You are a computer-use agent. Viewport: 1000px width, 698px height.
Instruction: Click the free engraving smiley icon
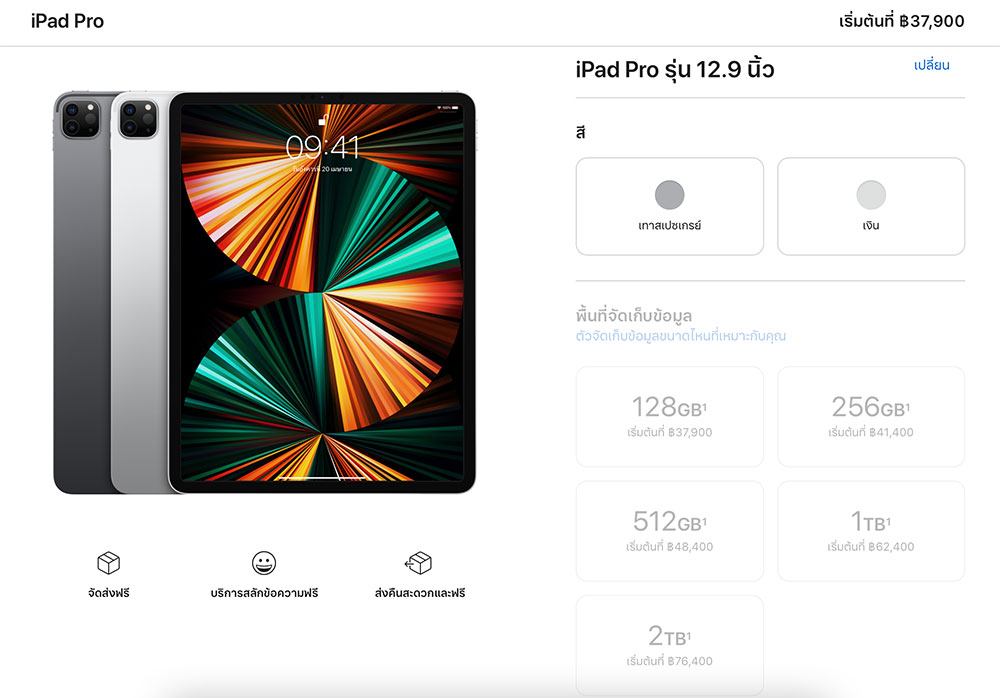tap(263, 563)
